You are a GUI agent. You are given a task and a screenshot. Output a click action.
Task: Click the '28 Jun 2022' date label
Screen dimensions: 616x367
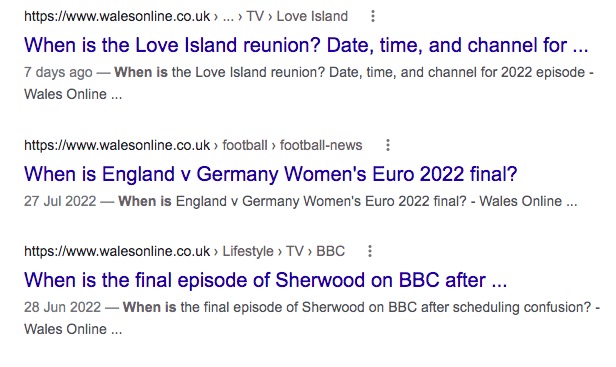(x=62, y=307)
